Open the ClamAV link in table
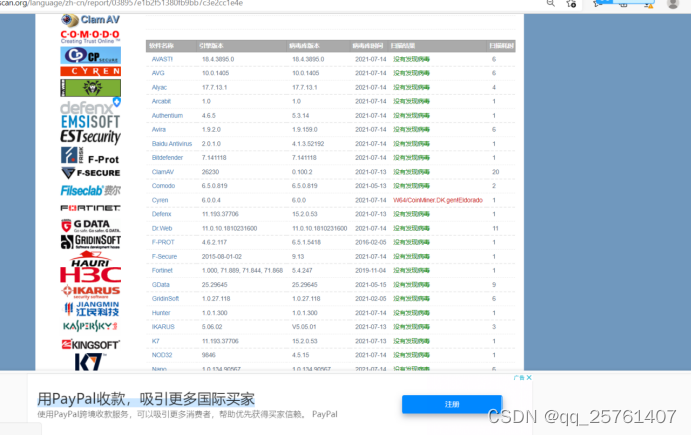Screen dimensions: 692x436 click(x=163, y=172)
